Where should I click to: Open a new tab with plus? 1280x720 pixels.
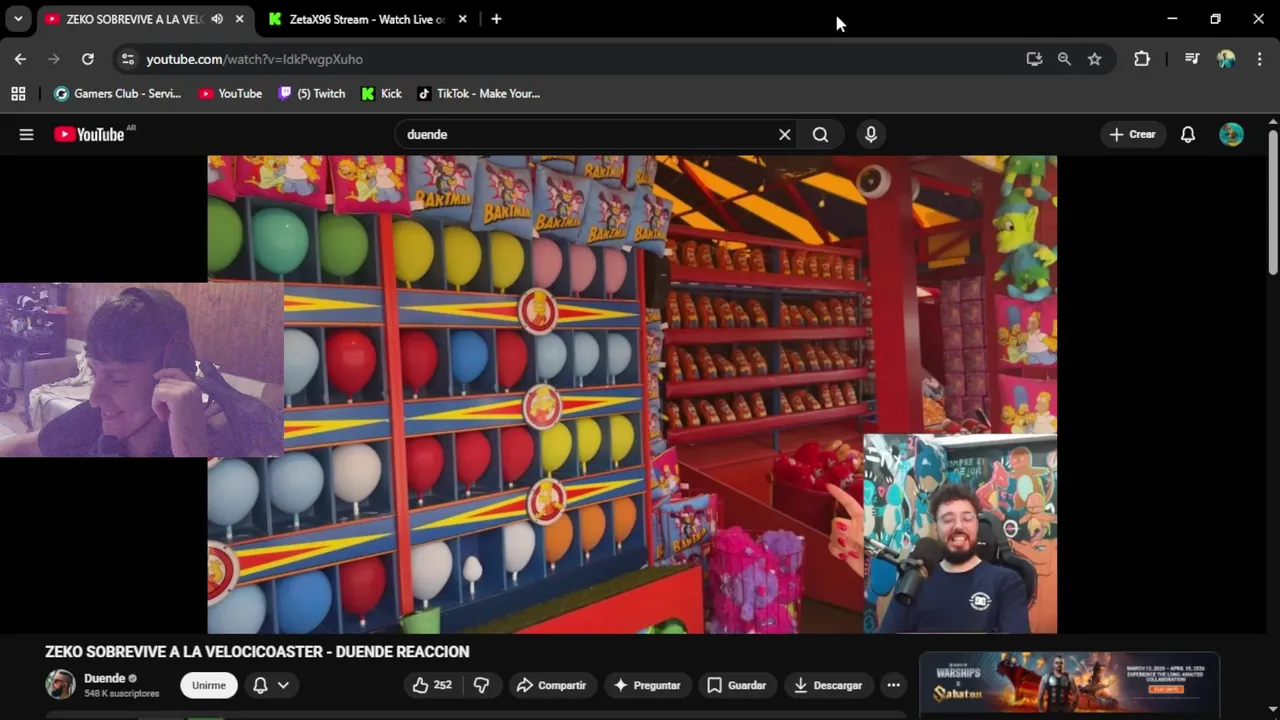click(x=496, y=19)
